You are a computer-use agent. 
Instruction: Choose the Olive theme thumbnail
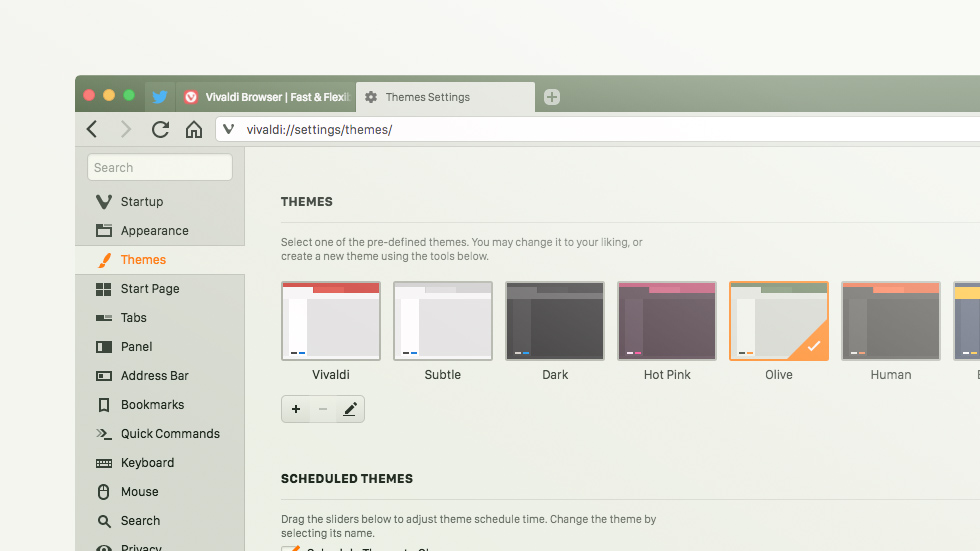pyautogui.click(x=779, y=320)
